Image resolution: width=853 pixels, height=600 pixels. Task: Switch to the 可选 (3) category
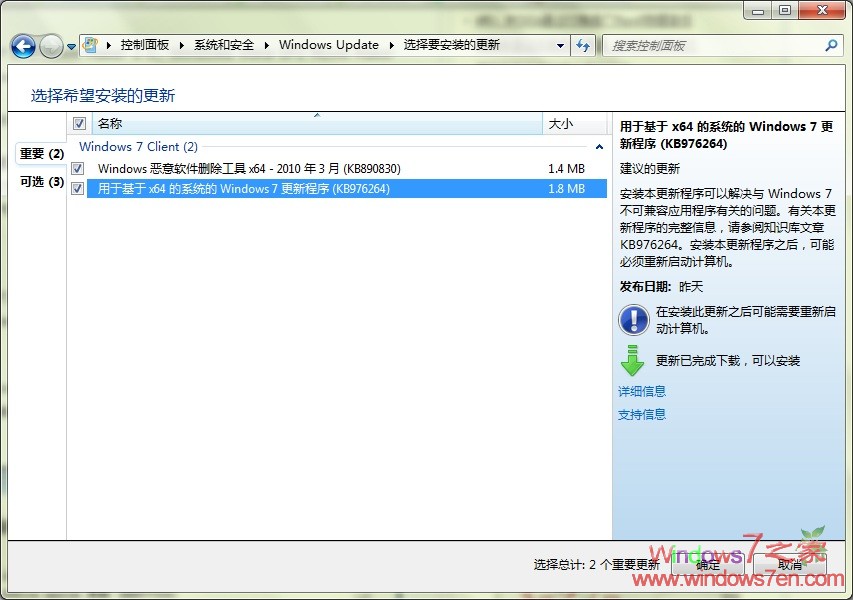point(40,182)
